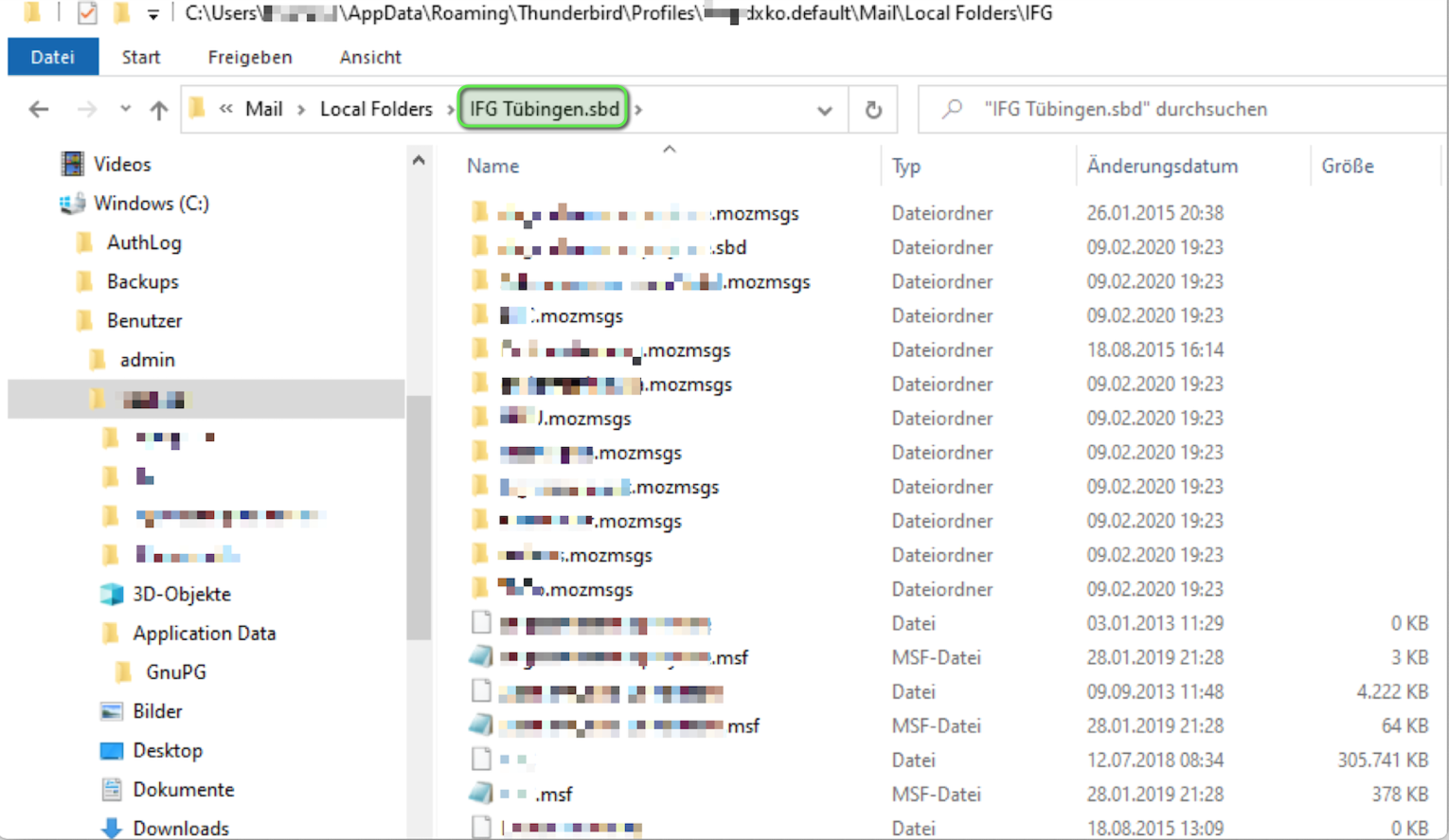
Task: Click the Properties checkmark icon in title bar
Action: (x=87, y=13)
